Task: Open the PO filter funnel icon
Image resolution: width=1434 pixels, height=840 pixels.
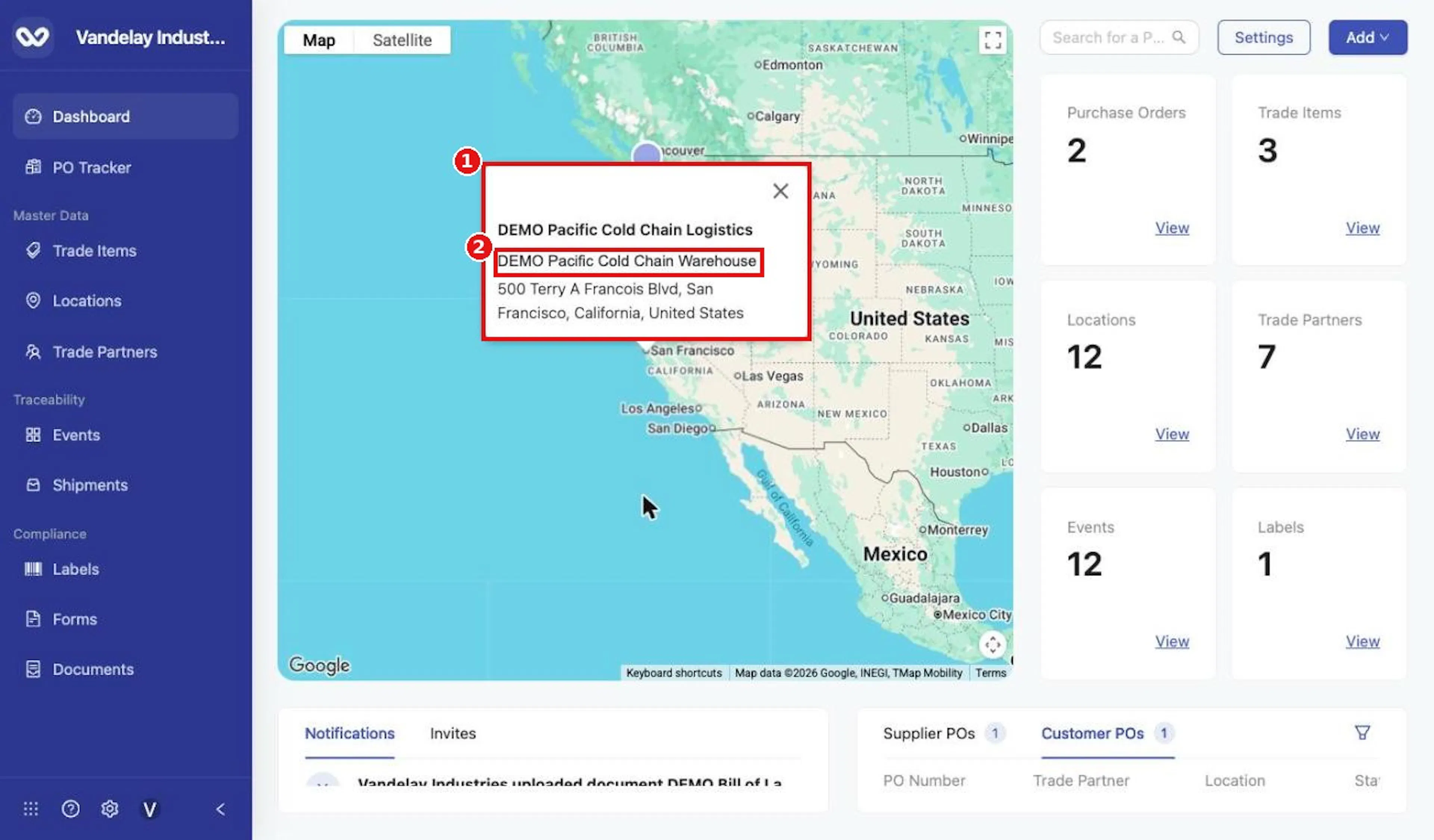Action: (x=1362, y=733)
